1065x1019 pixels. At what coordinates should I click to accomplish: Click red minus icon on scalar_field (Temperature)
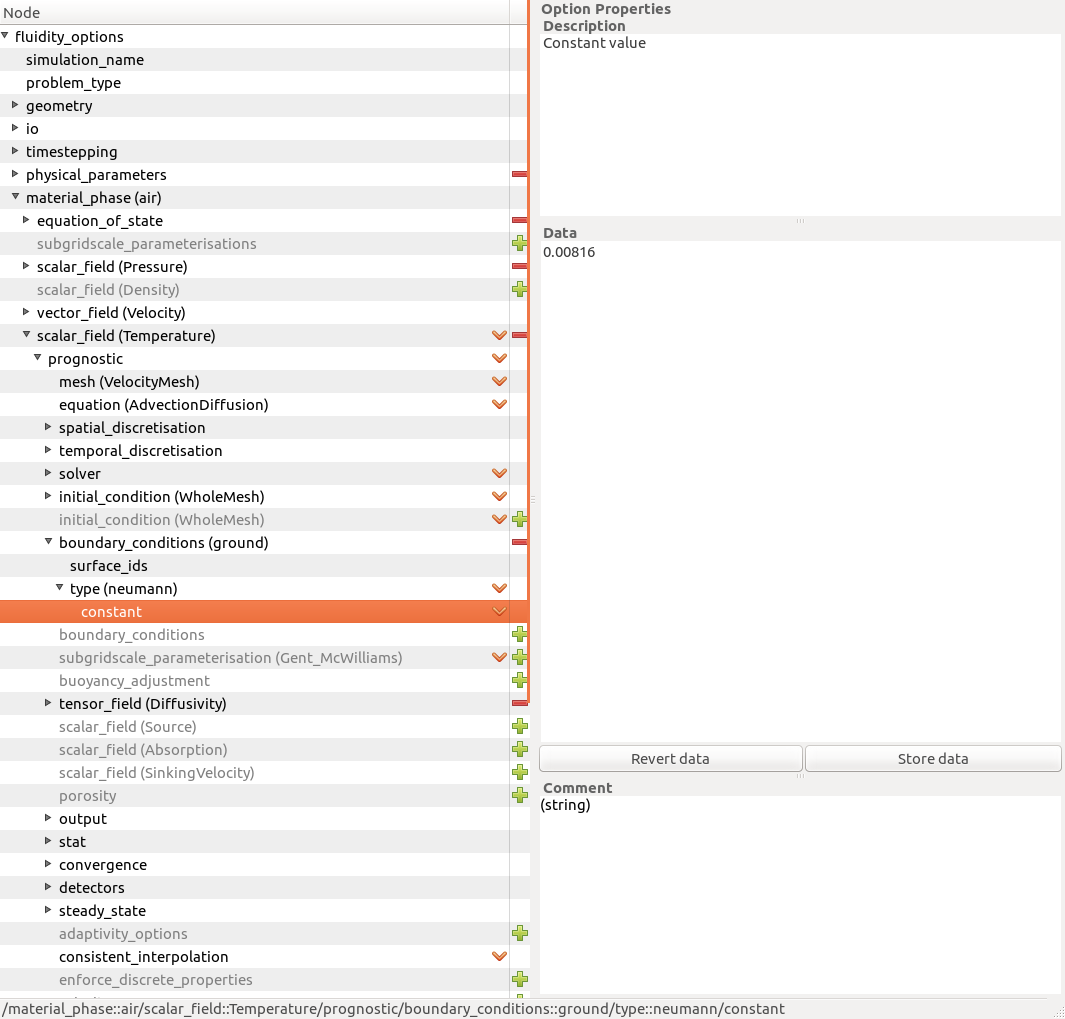point(520,335)
